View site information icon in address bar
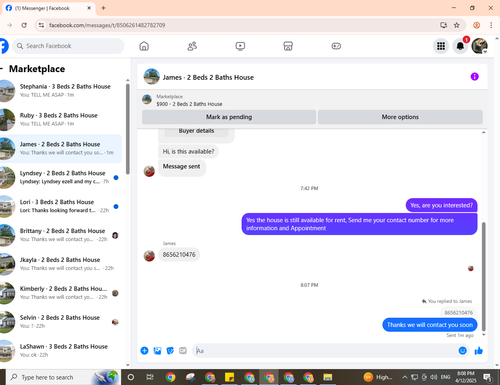The height and width of the screenshot is (385, 500). (41, 25)
